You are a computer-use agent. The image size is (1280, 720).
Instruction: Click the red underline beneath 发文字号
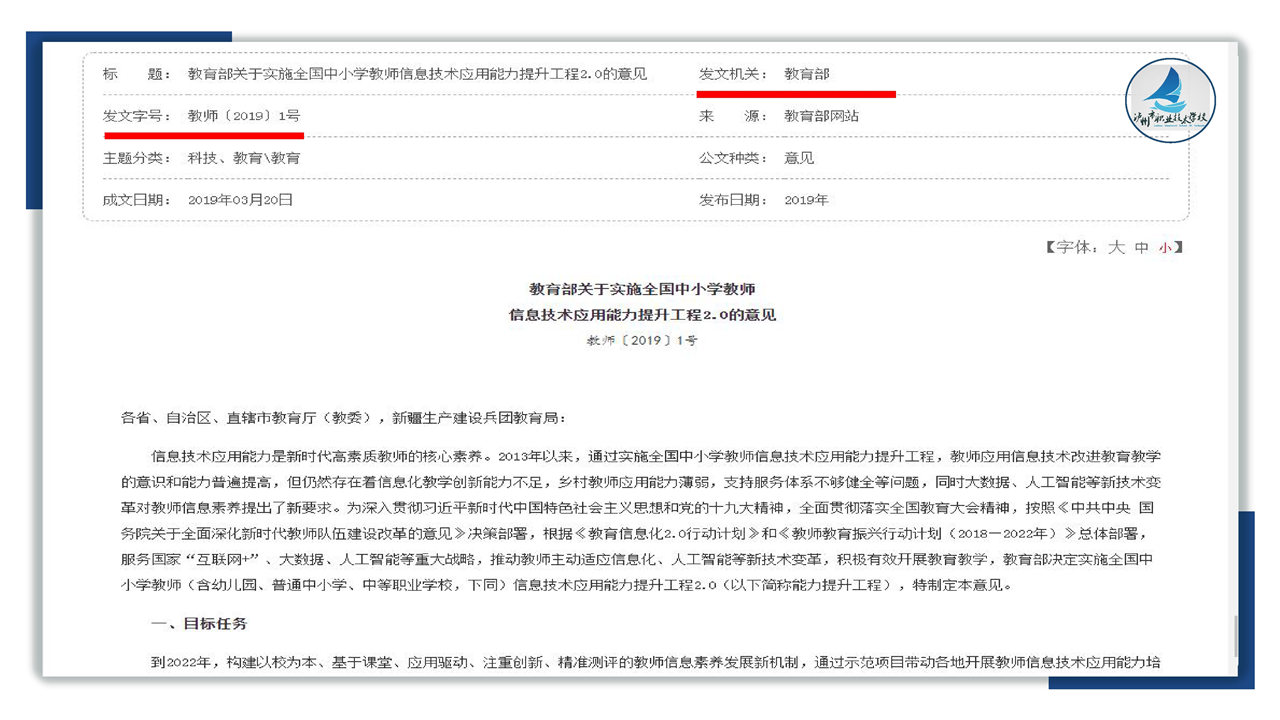tap(203, 132)
